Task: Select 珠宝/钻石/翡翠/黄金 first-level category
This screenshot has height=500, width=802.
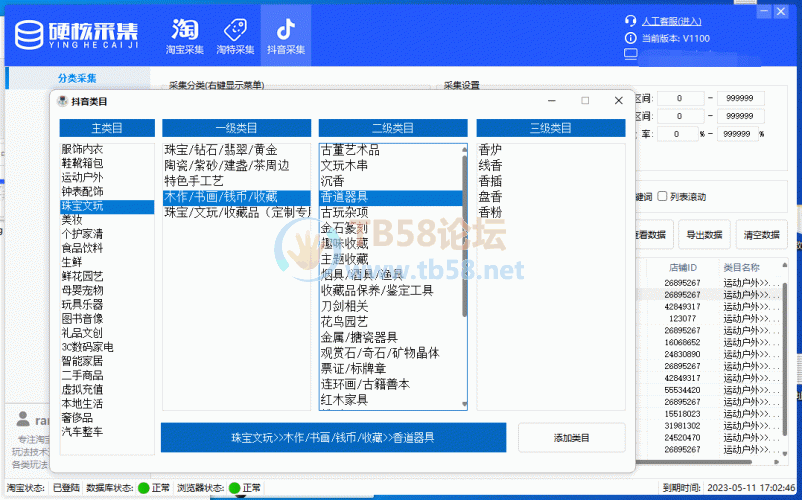Action: (x=221, y=150)
